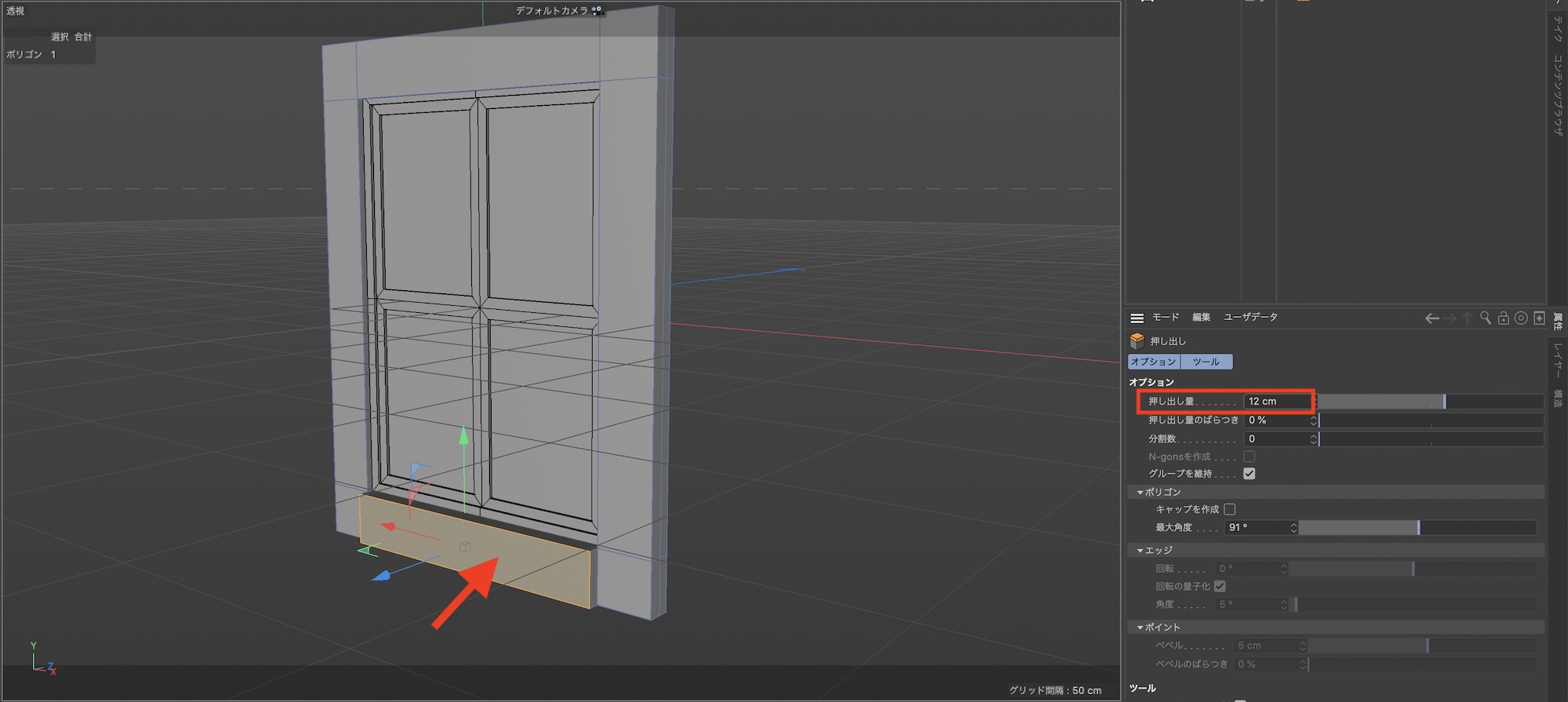The width and height of the screenshot is (1568, 702).
Task: Collapse the ポイント section
Action: click(1140, 627)
